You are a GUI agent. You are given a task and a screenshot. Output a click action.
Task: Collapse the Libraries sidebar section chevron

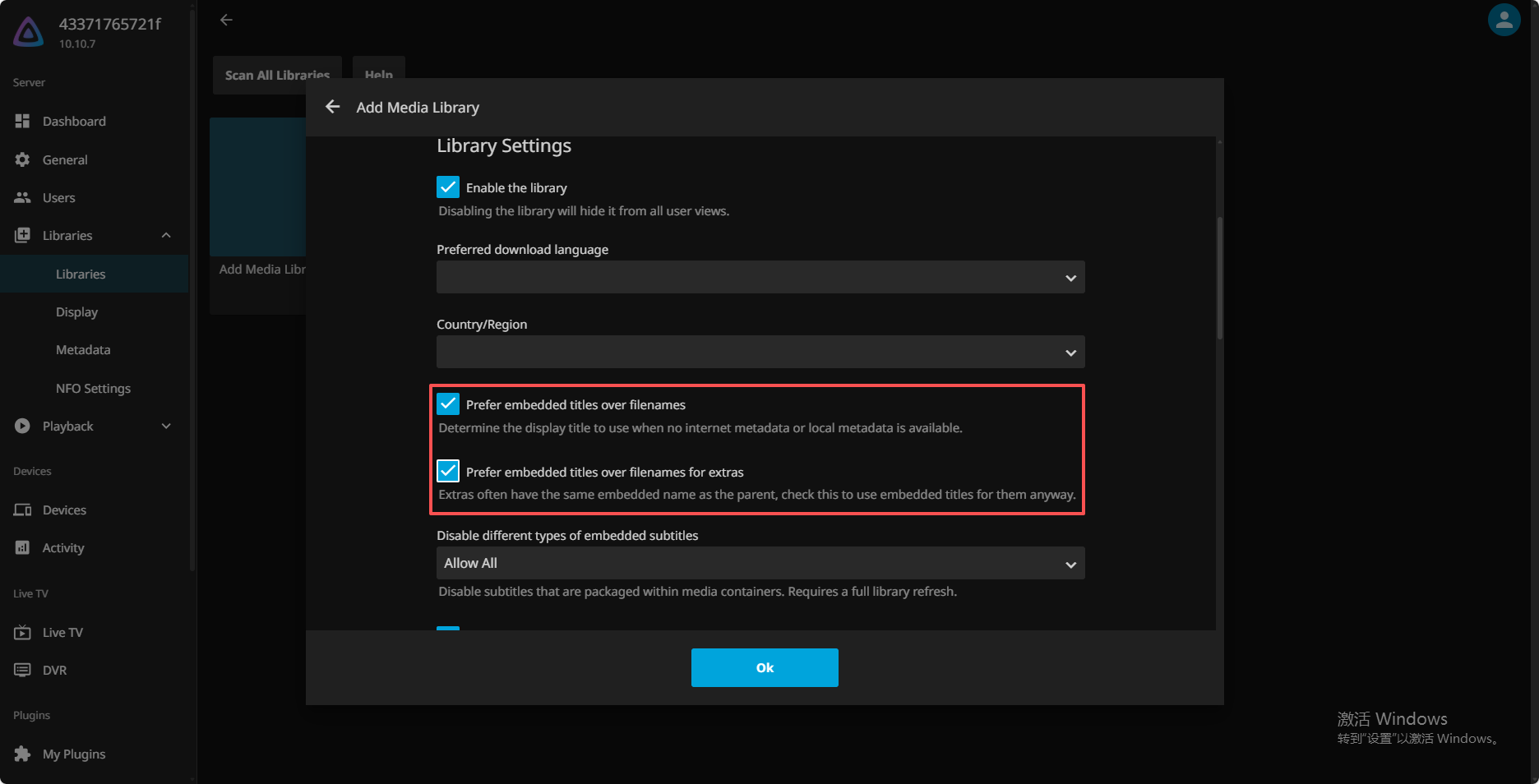[x=166, y=235]
